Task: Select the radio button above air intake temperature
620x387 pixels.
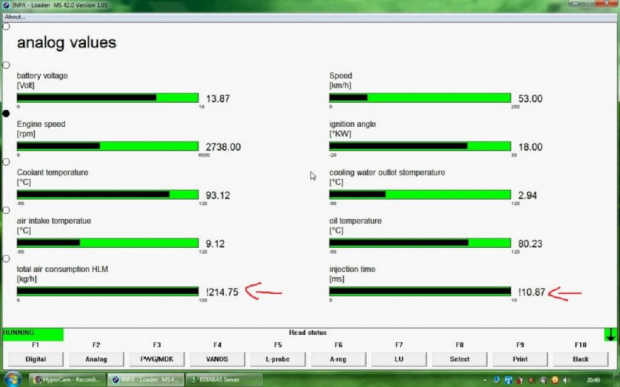Action: pos(6,210)
